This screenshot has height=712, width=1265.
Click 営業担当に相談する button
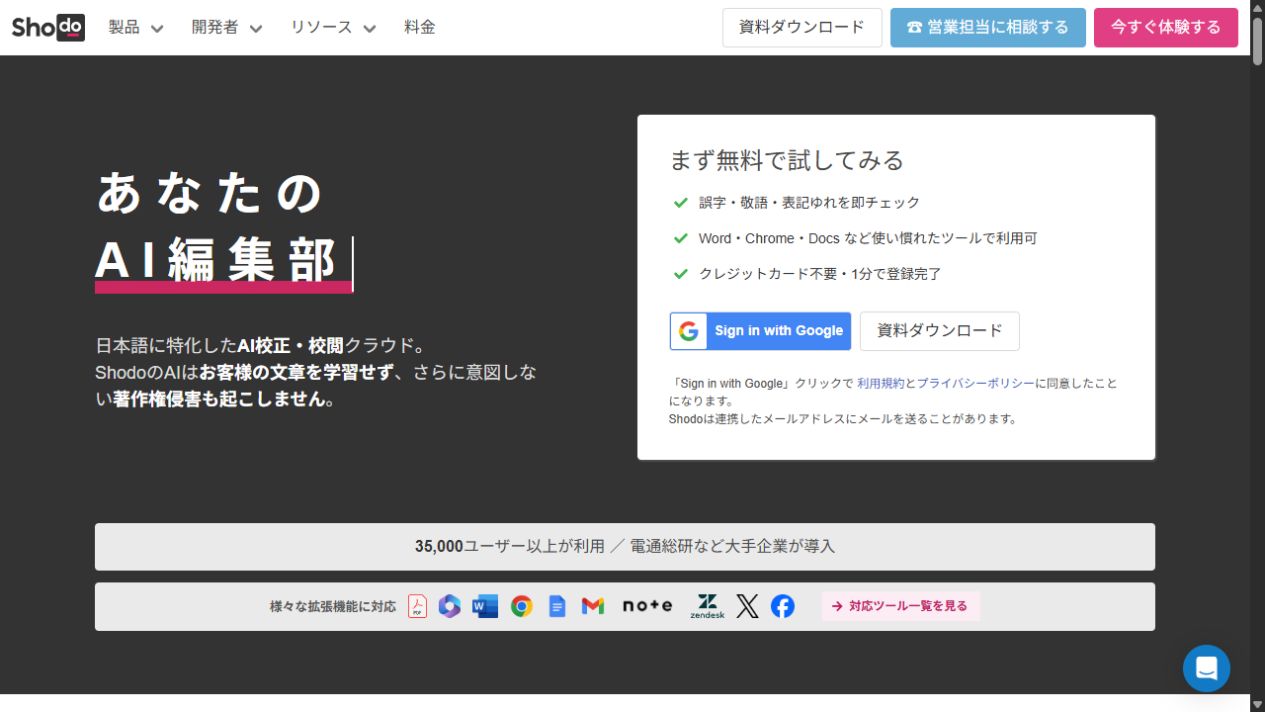[x=988, y=27]
